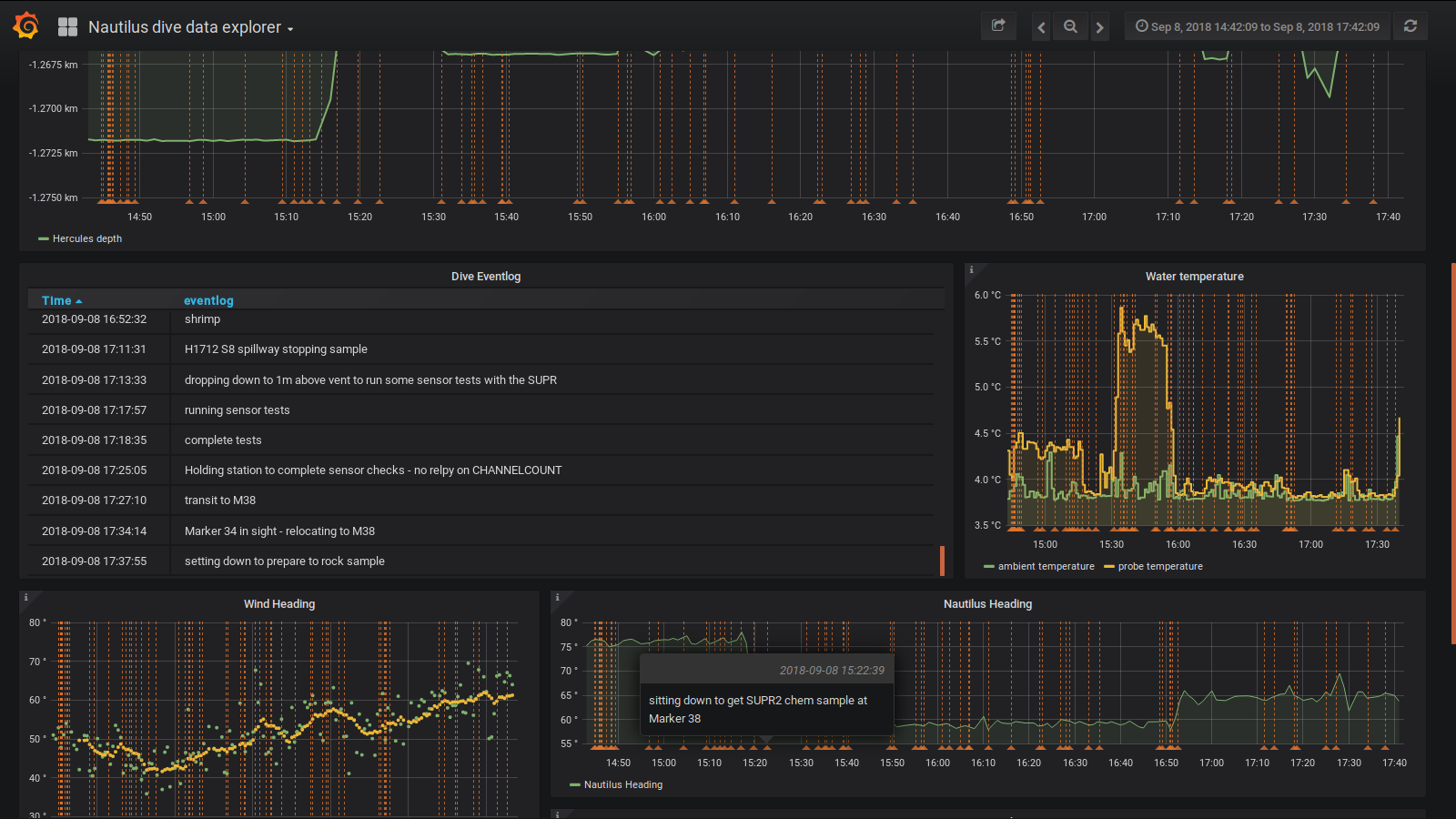Click the share dashboard icon

(998, 26)
